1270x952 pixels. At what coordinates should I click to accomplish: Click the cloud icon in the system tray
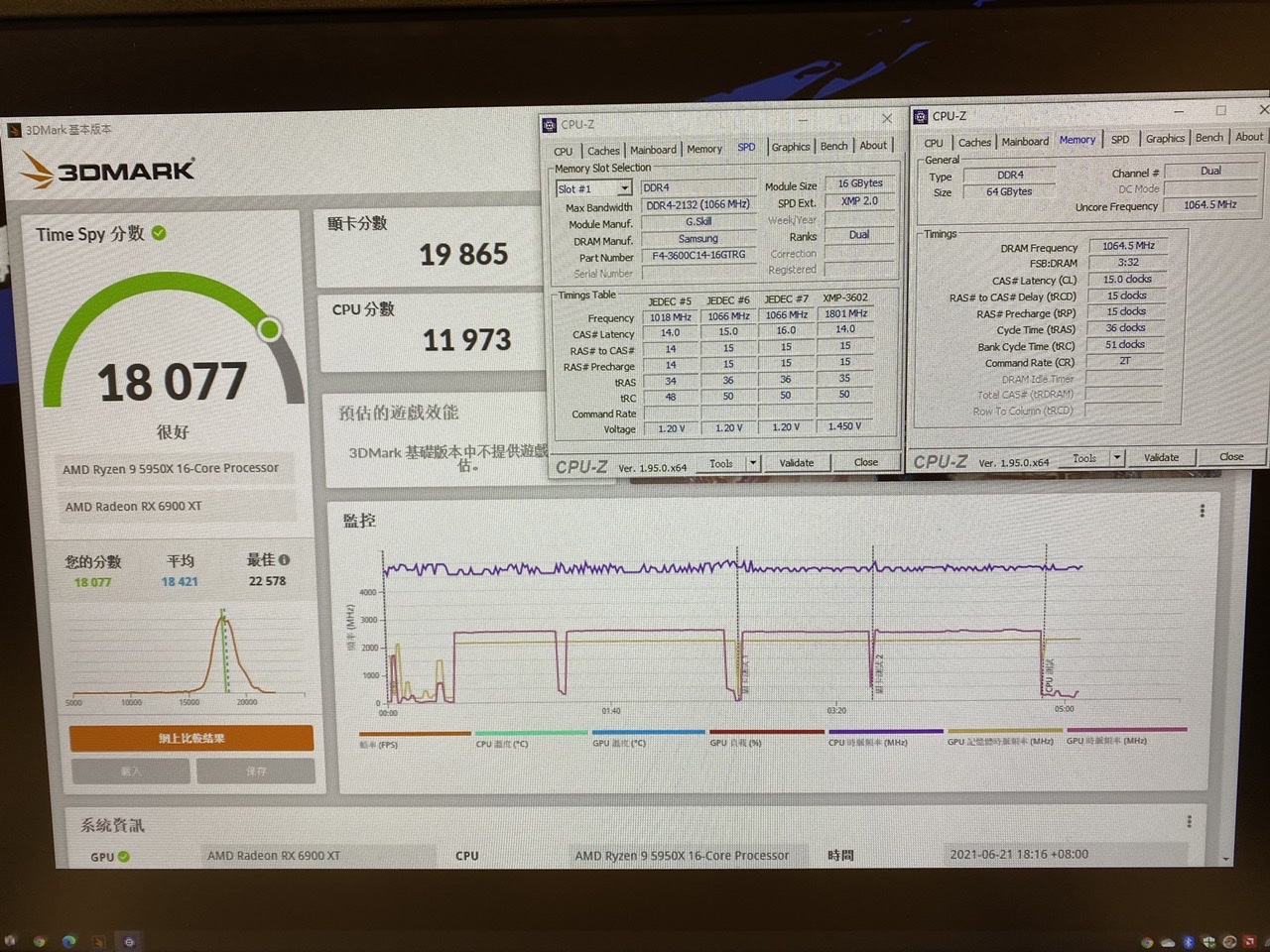point(1167,941)
